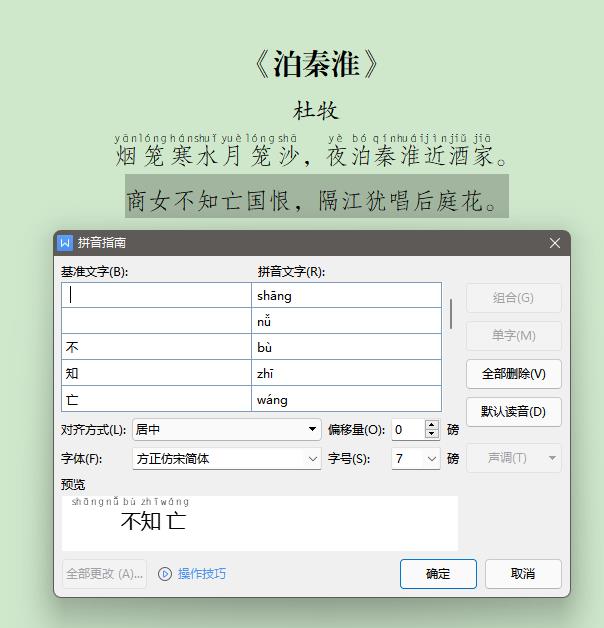Click the 字体(F) label
Image resolution: width=604 pixels, height=628 pixels.
tap(82, 459)
